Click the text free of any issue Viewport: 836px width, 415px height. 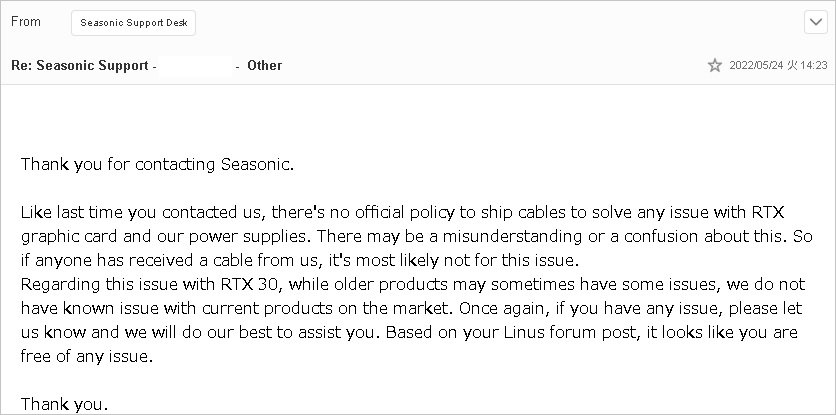87,356
